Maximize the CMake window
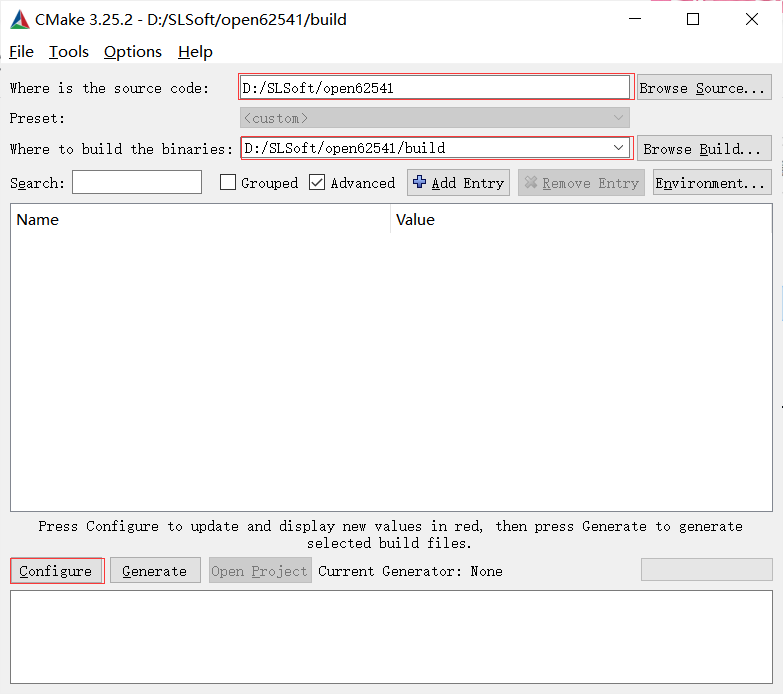 coord(693,19)
